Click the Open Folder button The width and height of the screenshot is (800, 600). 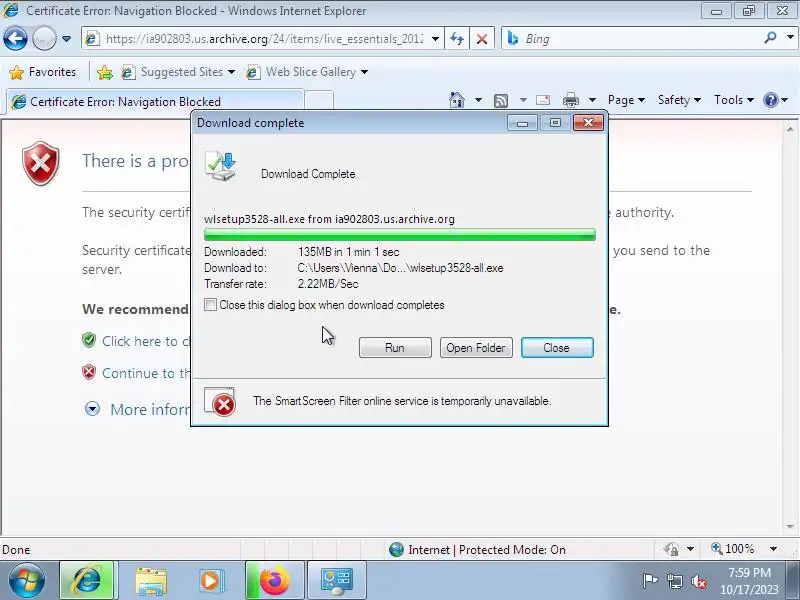476,347
